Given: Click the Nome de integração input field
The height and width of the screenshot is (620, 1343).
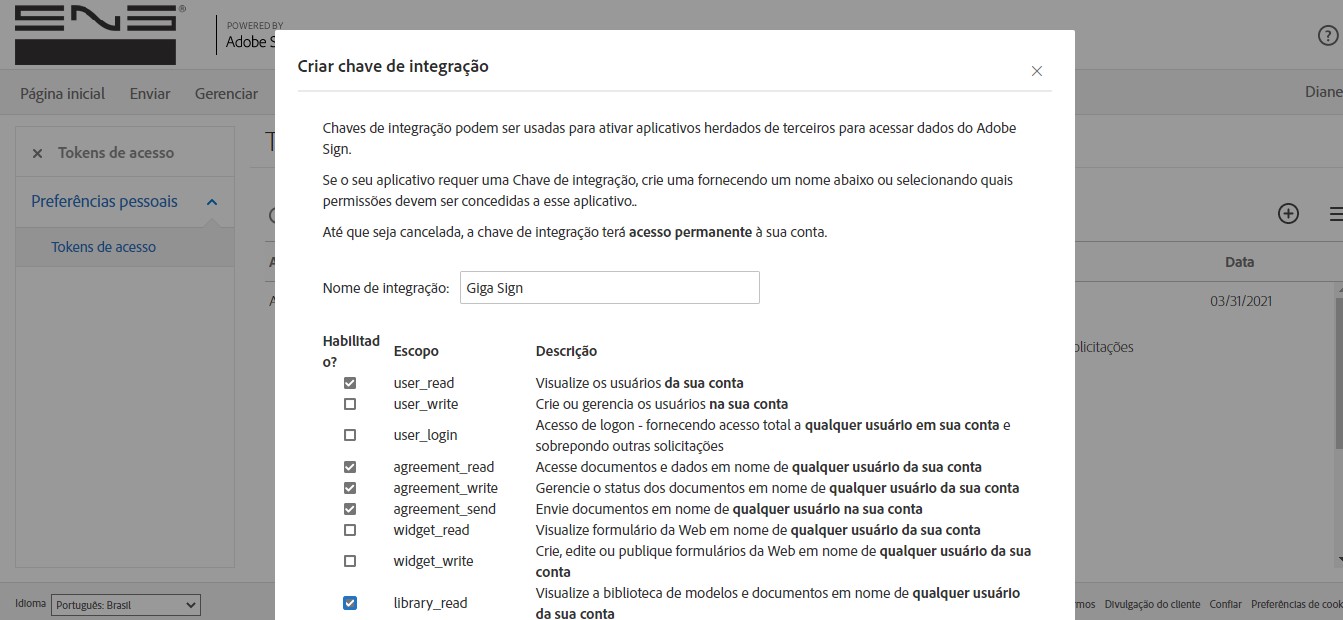Looking at the screenshot, I should coord(610,288).
